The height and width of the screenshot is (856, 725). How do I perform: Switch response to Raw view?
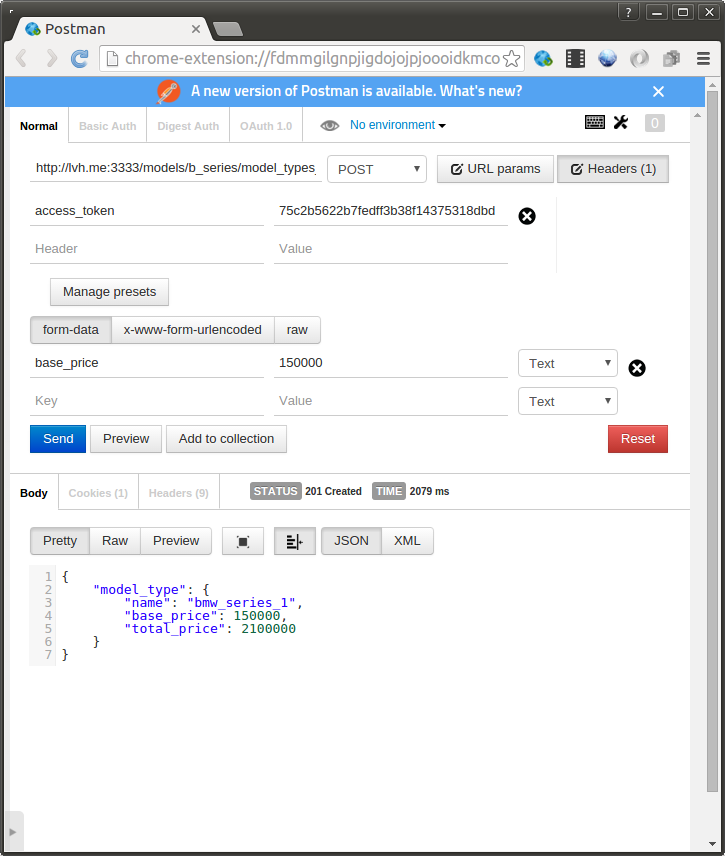(x=115, y=541)
